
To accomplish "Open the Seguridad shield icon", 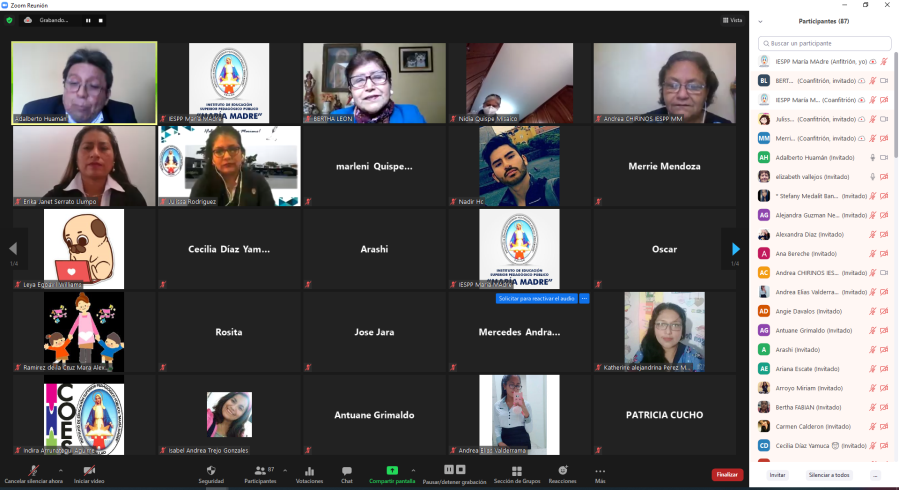I will [x=209, y=470].
